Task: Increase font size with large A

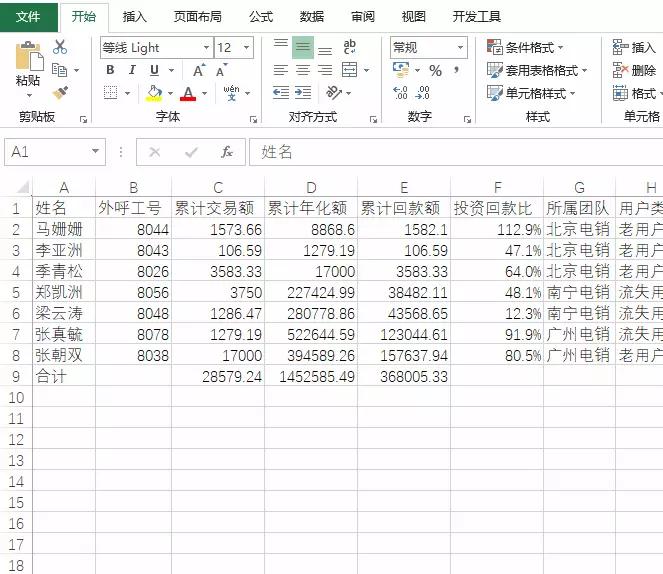Action: point(199,70)
